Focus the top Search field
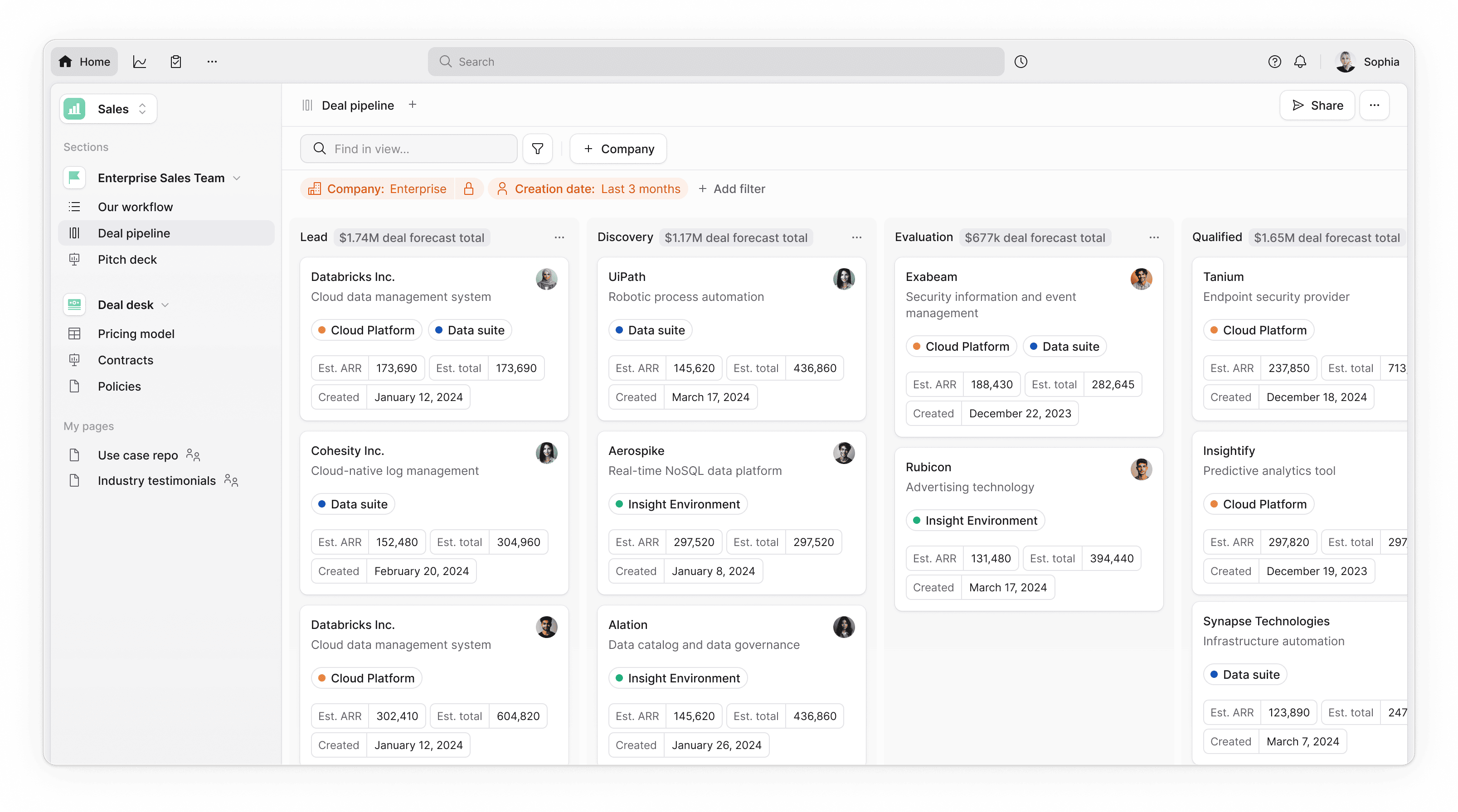Screen dimensions: 1458x812 tap(715, 62)
